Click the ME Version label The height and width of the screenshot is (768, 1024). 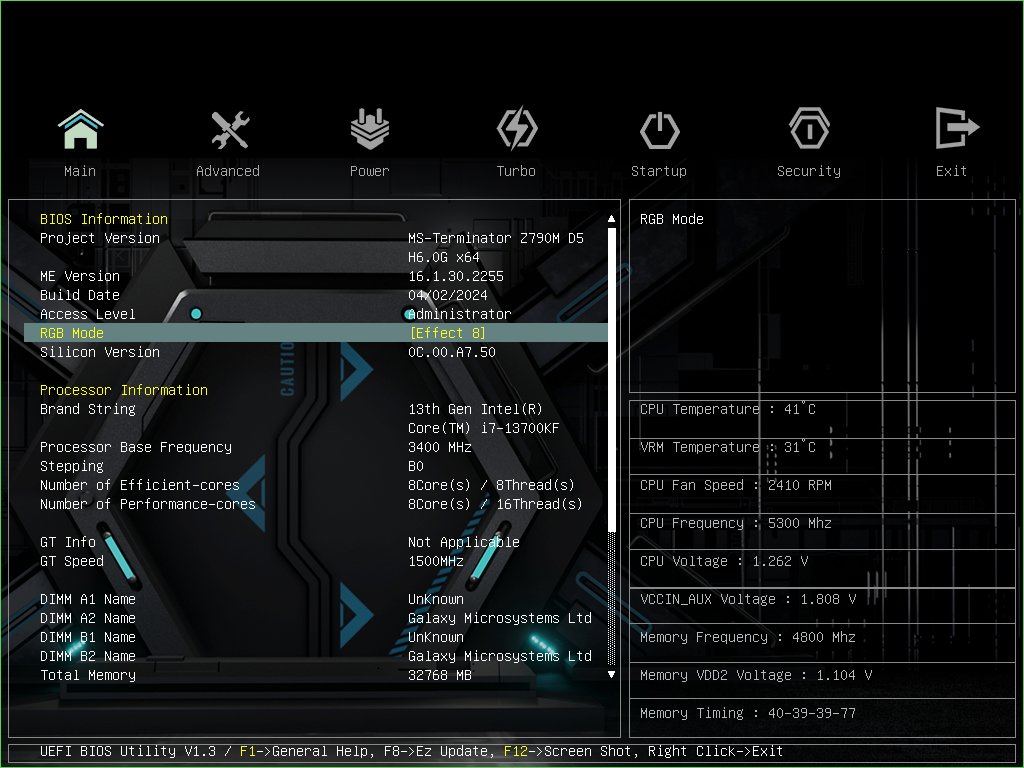[x=80, y=276]
